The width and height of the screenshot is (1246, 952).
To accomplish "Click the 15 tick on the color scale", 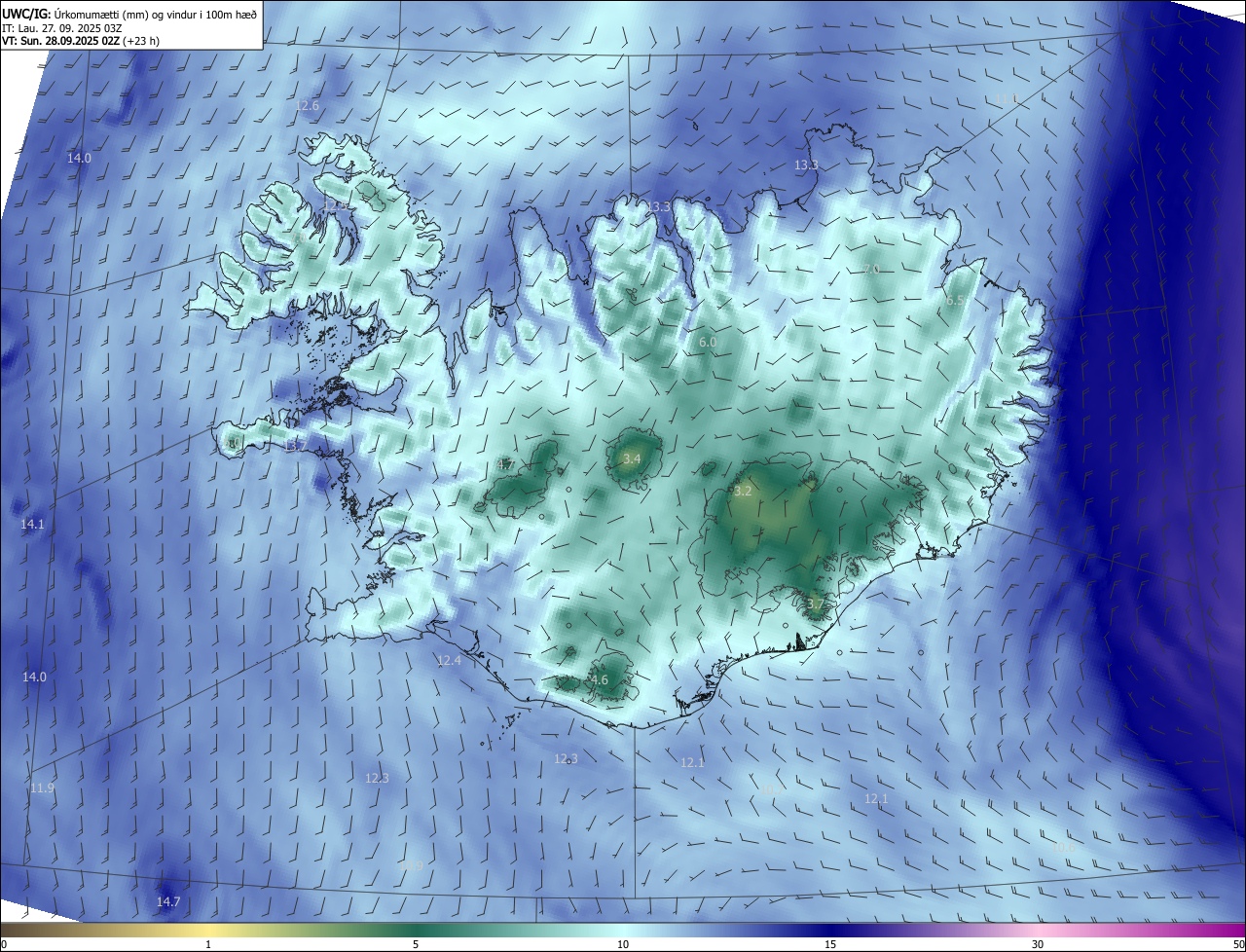I will pos(830,944).
